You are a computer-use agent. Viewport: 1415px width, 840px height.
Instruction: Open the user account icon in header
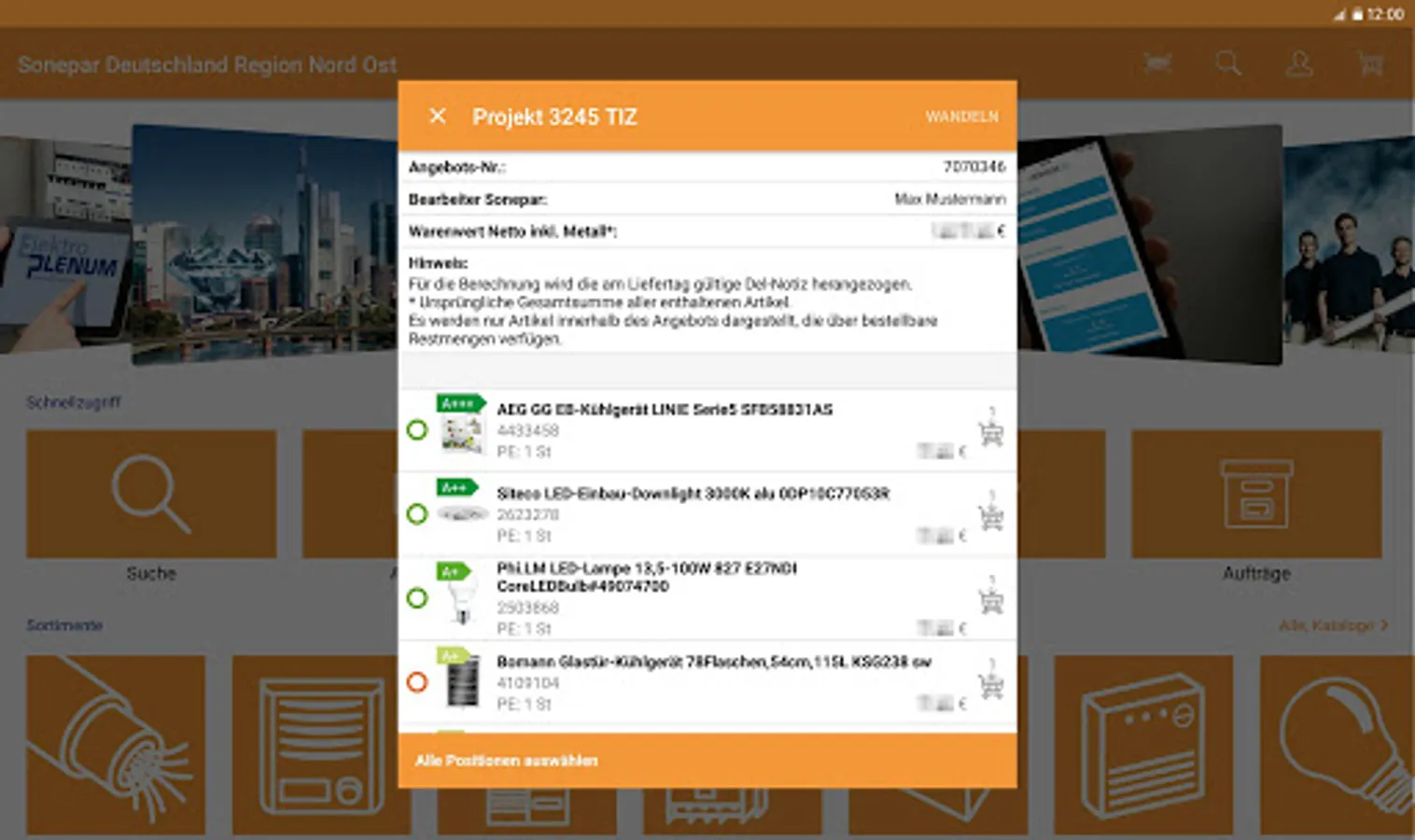click(x=1299, y=63)
